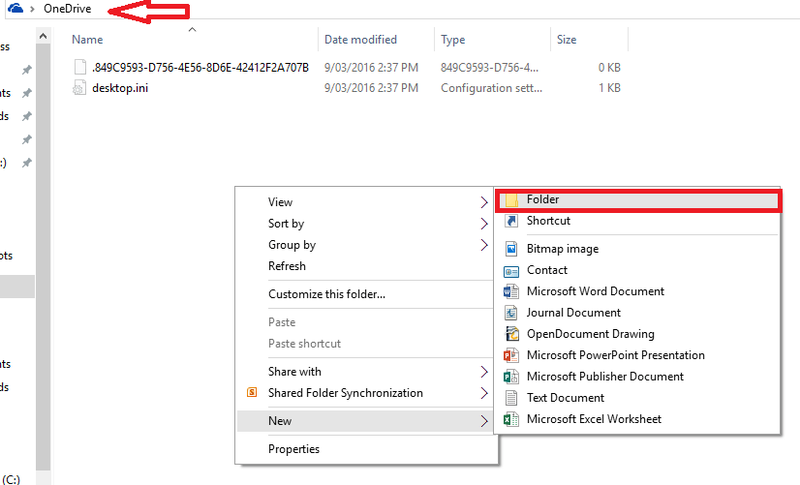This screenshot has width=800, height=485.
Task: Click the Shortcut arrow icon
Action: pos(511,221)
